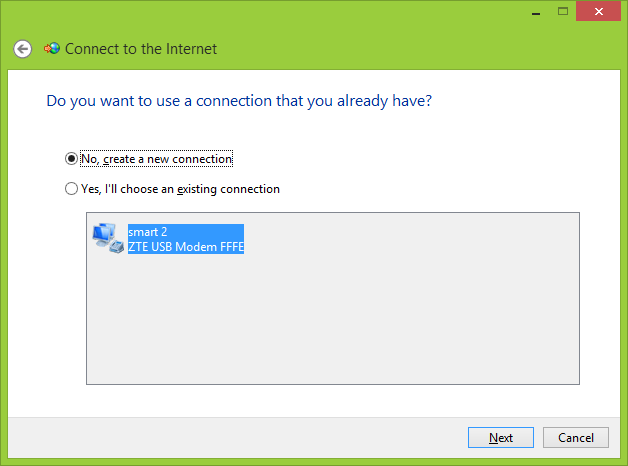Click the globe icon beside the wizard title
This screenshot has width=628, height=466.
52,48
